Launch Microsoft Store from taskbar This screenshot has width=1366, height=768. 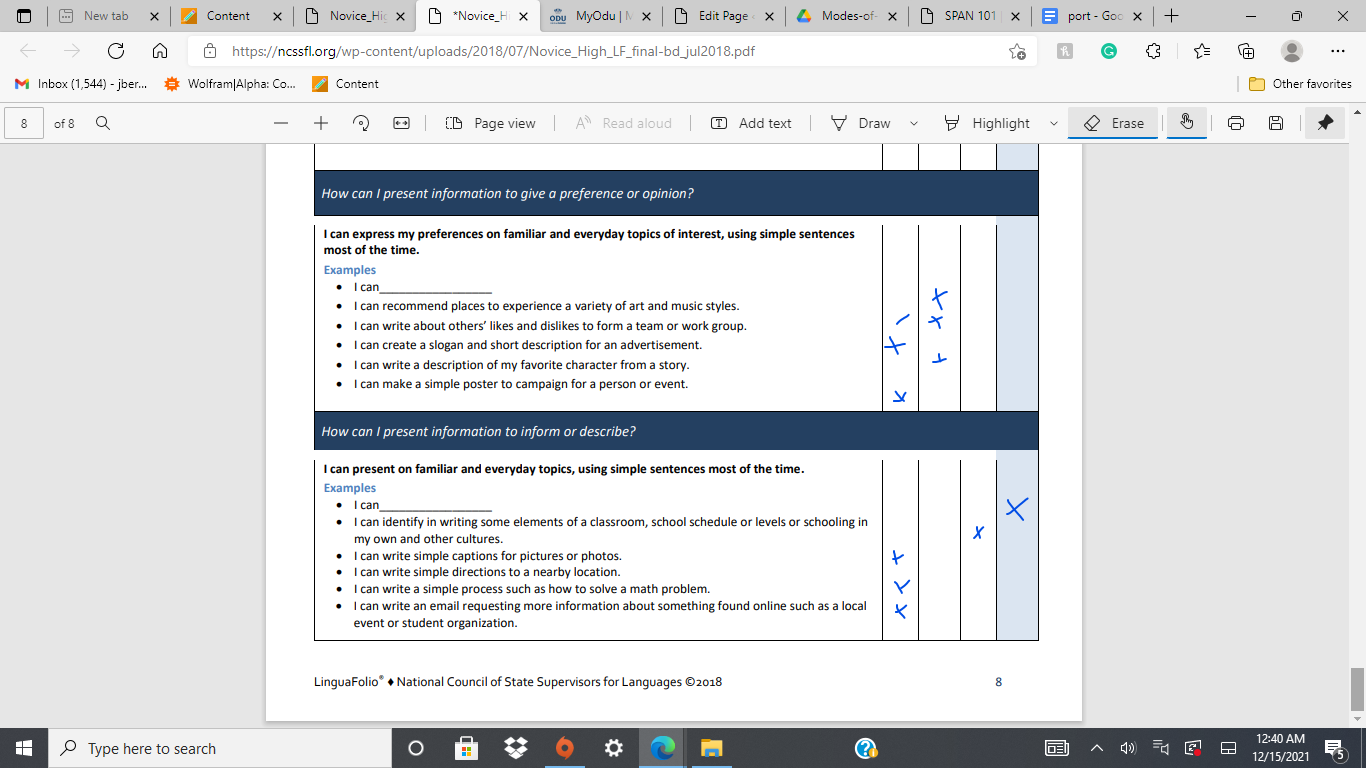coord(466,748)
